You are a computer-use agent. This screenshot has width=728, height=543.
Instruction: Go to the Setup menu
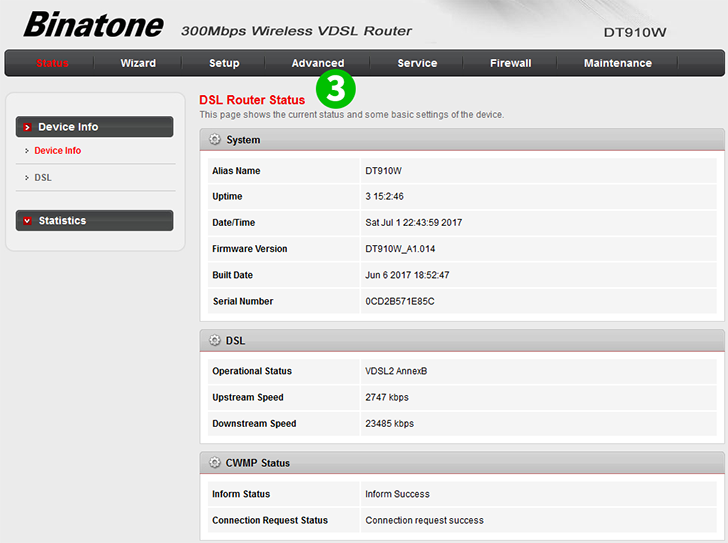pos(224,63)
